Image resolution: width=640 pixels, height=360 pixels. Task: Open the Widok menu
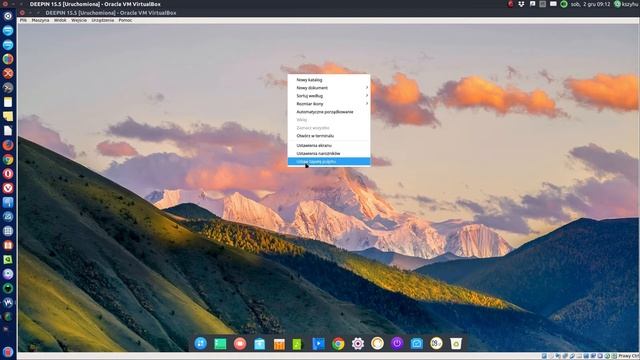click(x=60, y=20)
